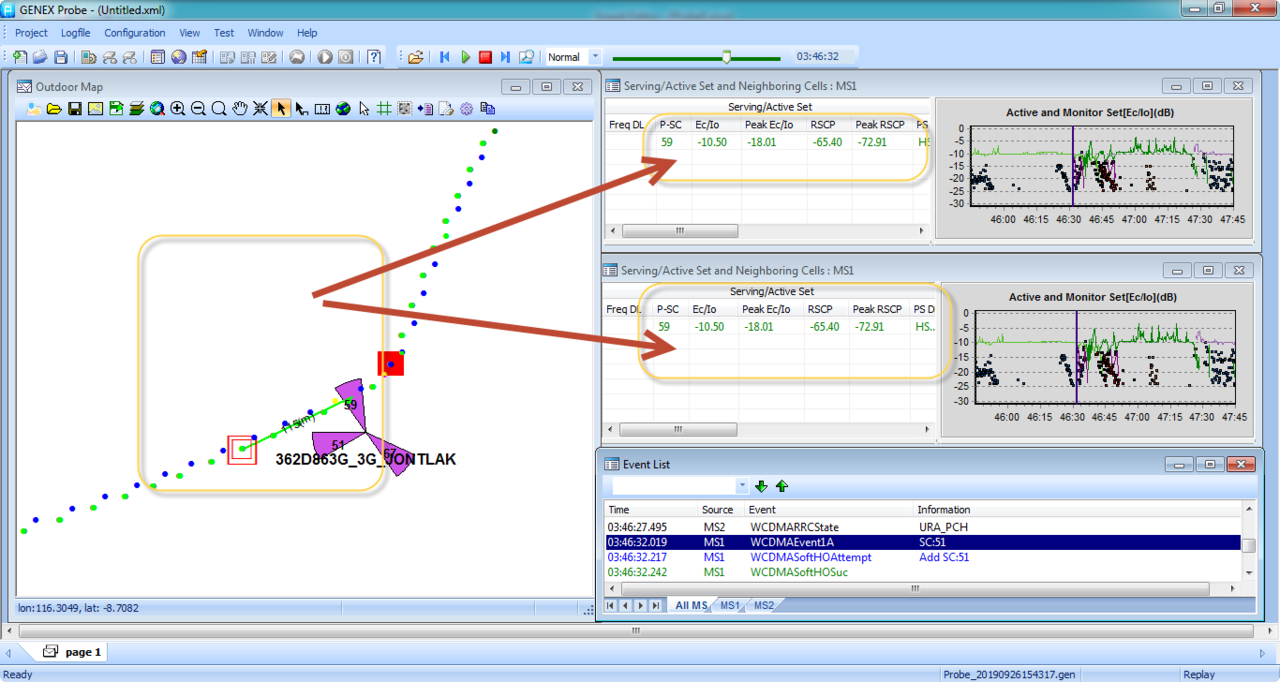
Task: Toggle the green grid icon on map toolbar
Action: [x=384, y=108]
